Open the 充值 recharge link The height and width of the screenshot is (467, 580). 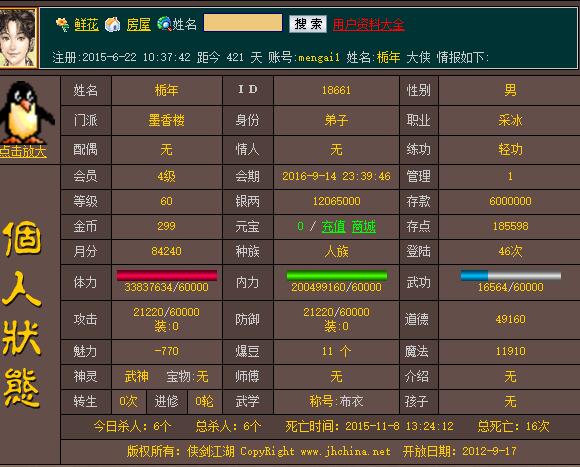pos(333,226)
